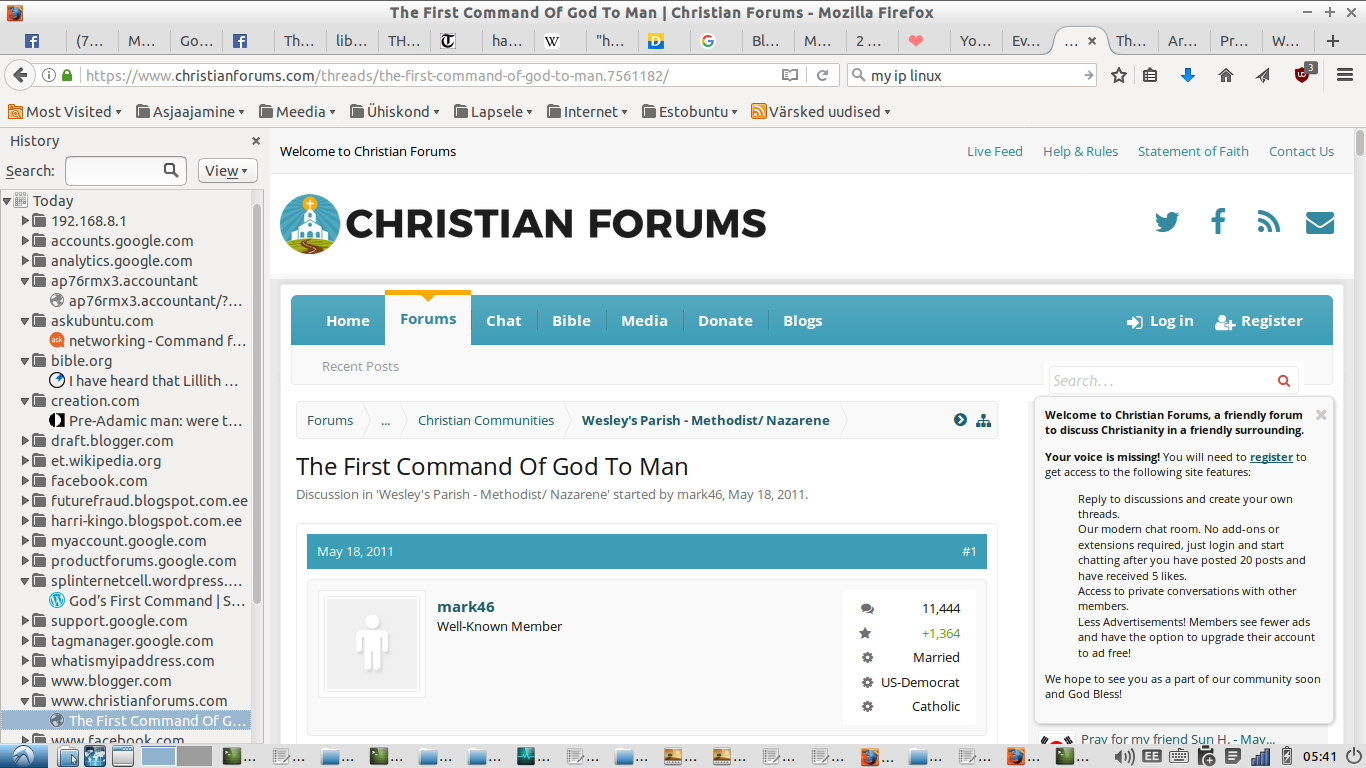
Task: Open Help & Rules link
Action: [1080, 152]
